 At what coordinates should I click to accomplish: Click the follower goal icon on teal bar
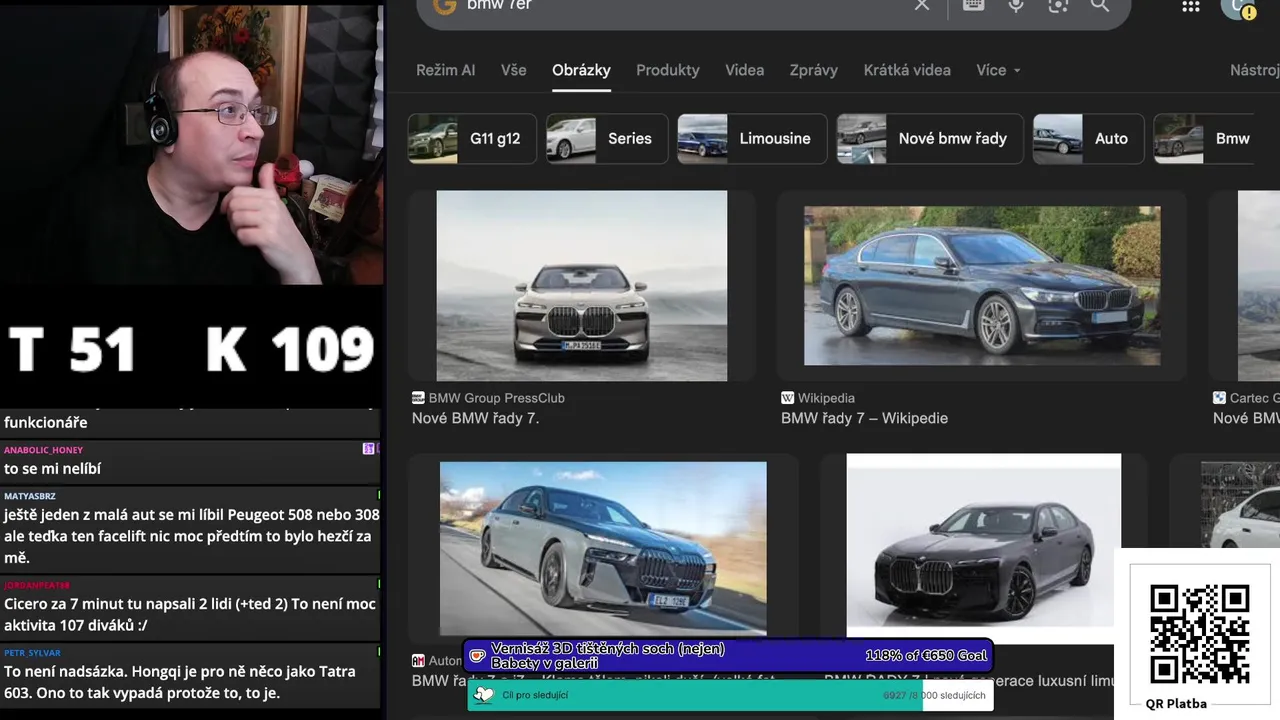tap(484, 695)
